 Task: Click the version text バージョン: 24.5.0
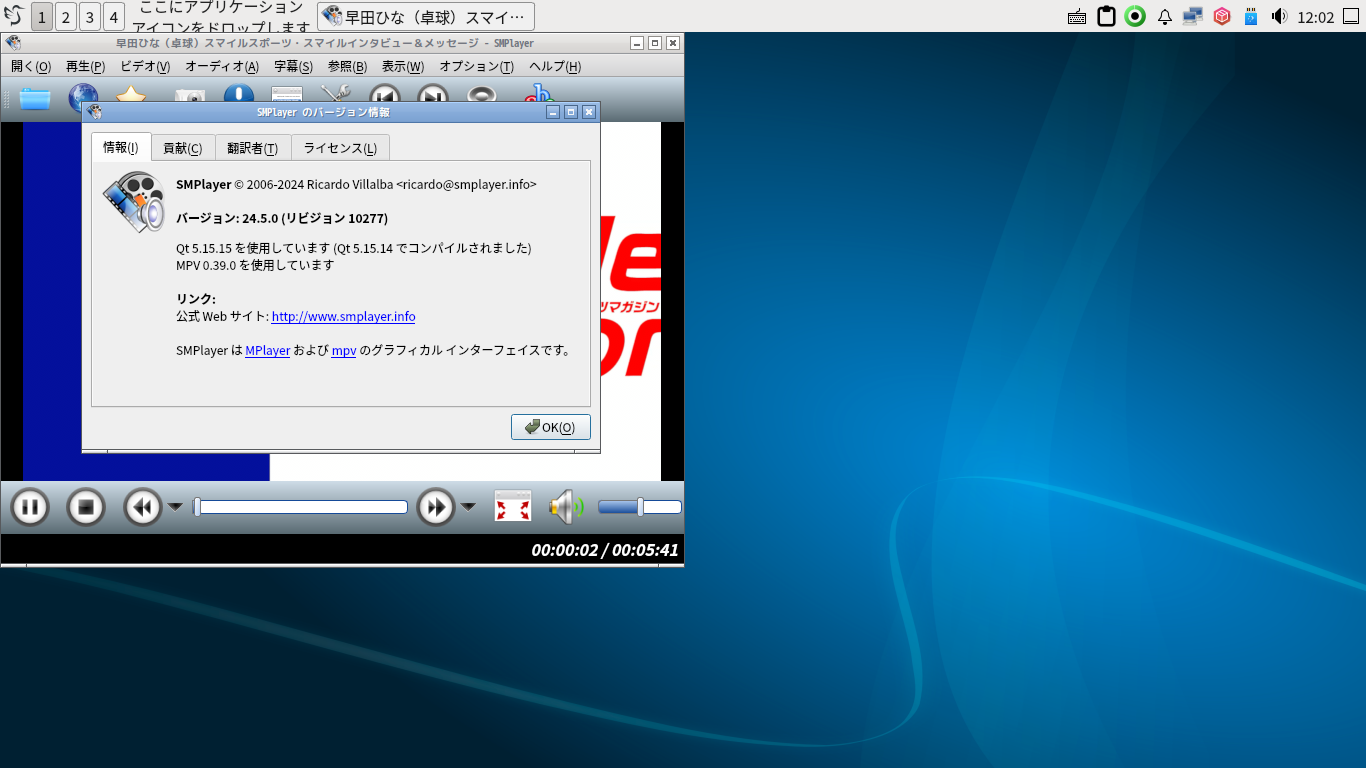pos(282,218)
